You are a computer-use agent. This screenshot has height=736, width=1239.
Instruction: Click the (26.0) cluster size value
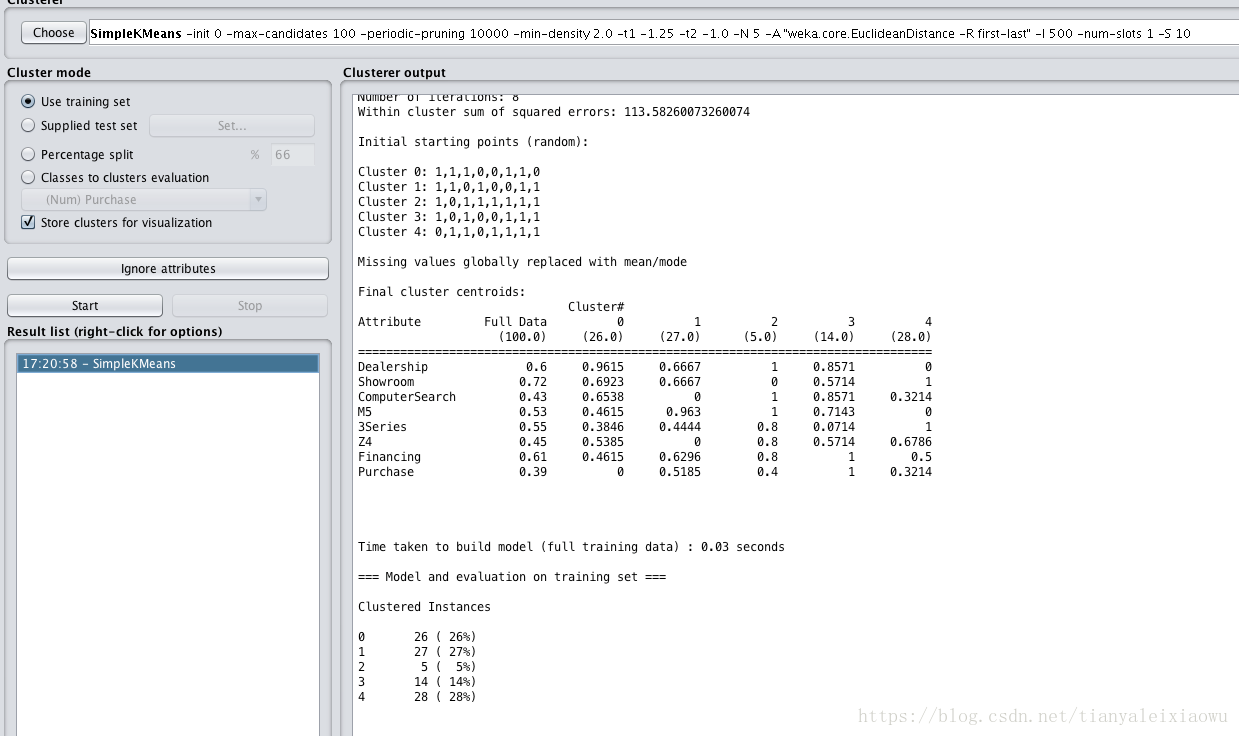click(x=603, y=337)
